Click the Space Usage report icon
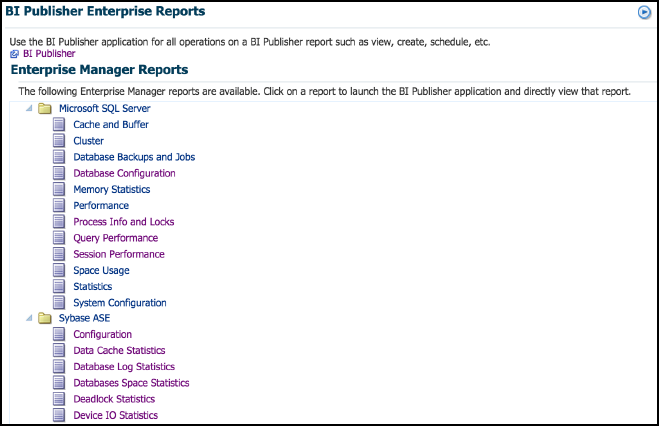The image size is (659, 426). [59, 270]
